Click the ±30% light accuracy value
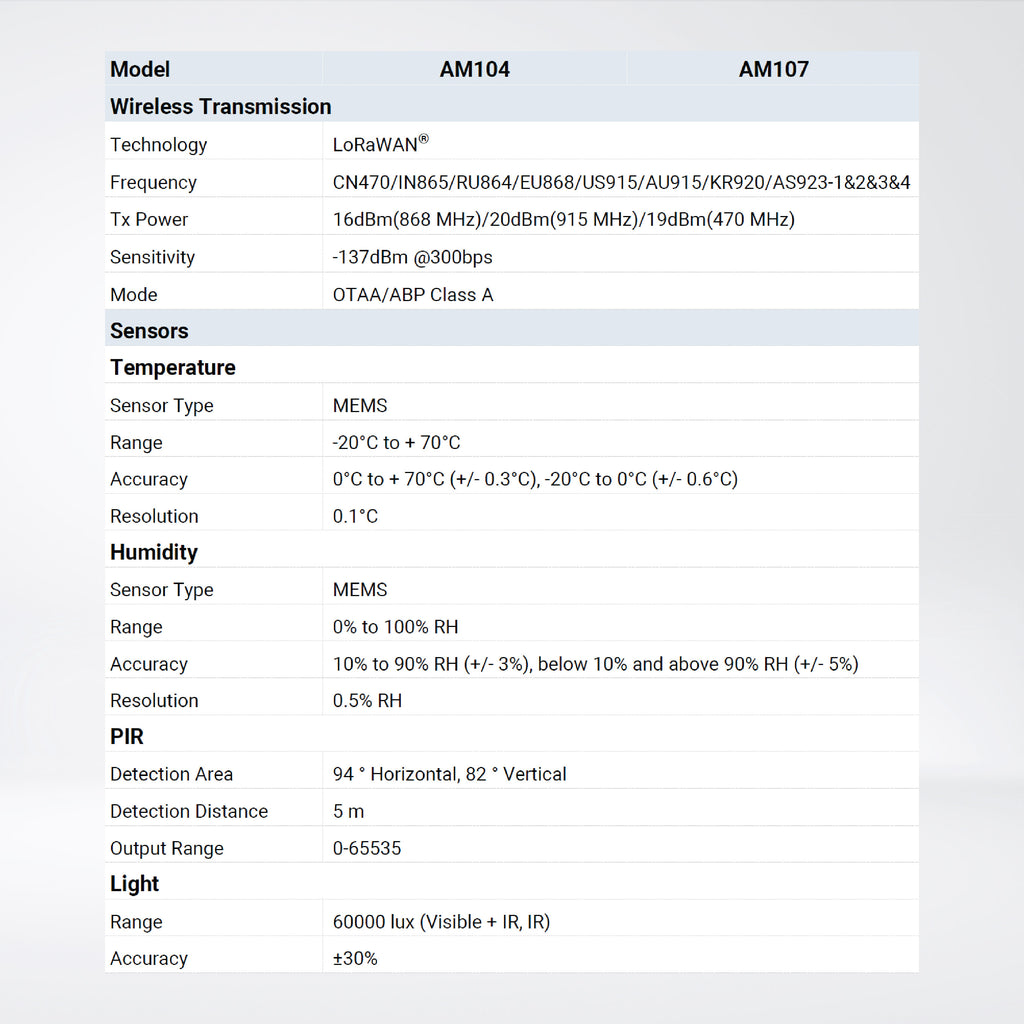The width and height of the screenshot is (1024, 1024). click(355, 958)
